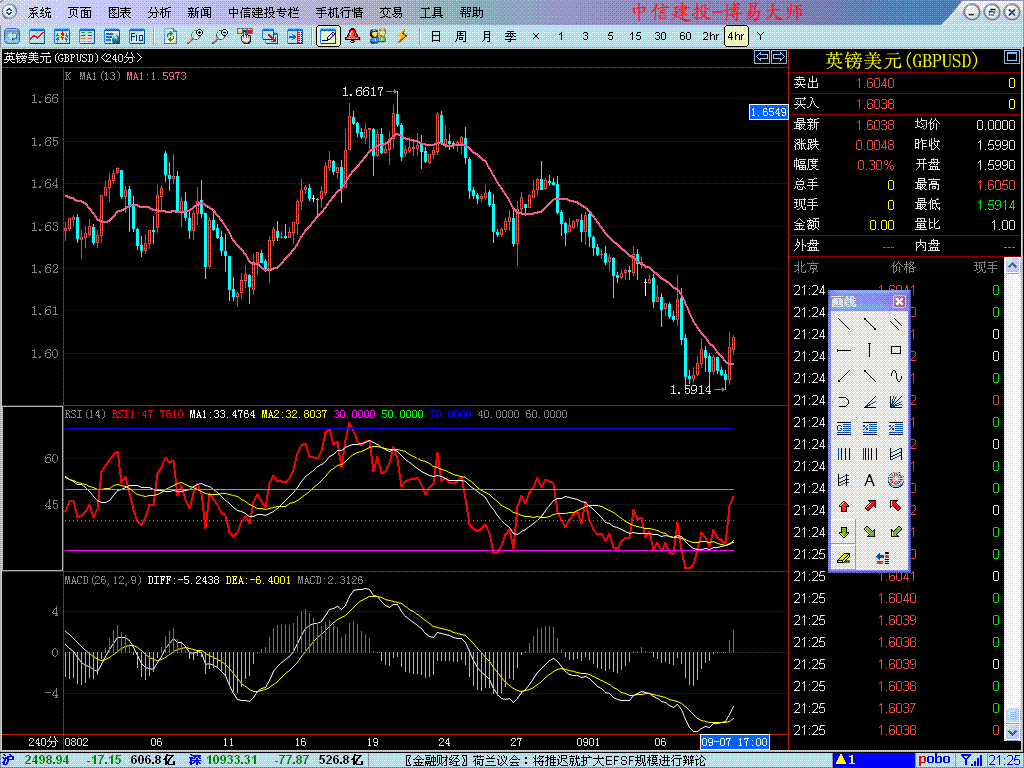Select the horizontal line drawing tool
This screenshot has height=768, width=1024.
click(844, 350)
